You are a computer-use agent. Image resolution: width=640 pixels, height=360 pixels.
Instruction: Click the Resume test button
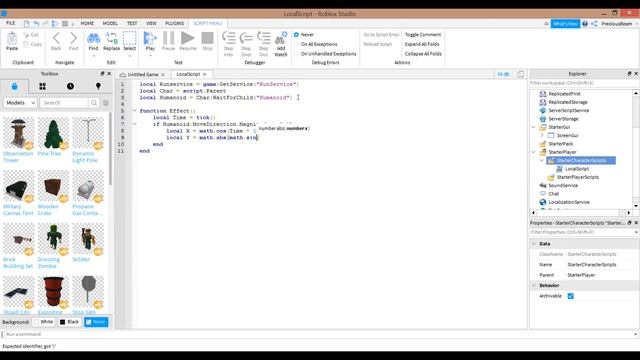coord(188,38)
